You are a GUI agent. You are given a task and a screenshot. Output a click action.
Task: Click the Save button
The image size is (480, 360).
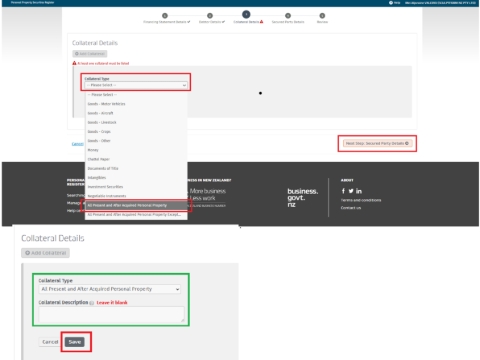(75, 342)
